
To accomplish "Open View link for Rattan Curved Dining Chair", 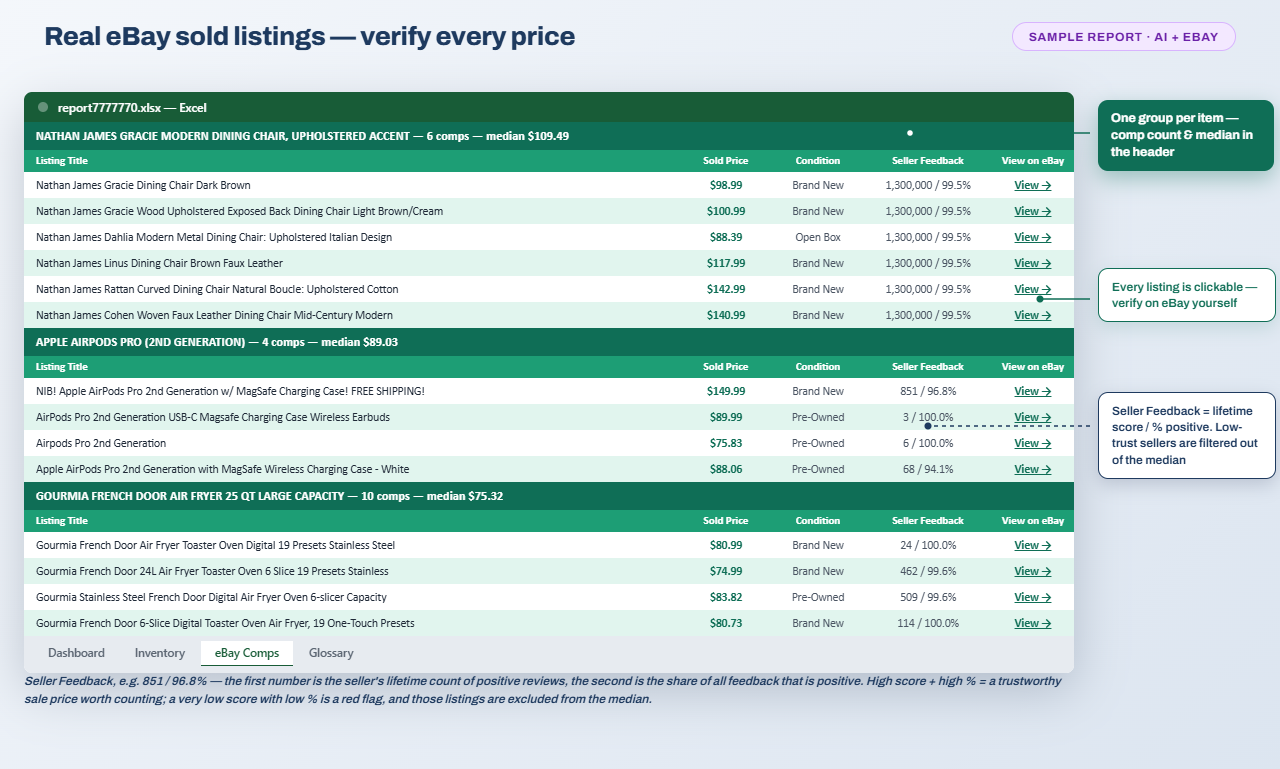I will (1033, 289).
